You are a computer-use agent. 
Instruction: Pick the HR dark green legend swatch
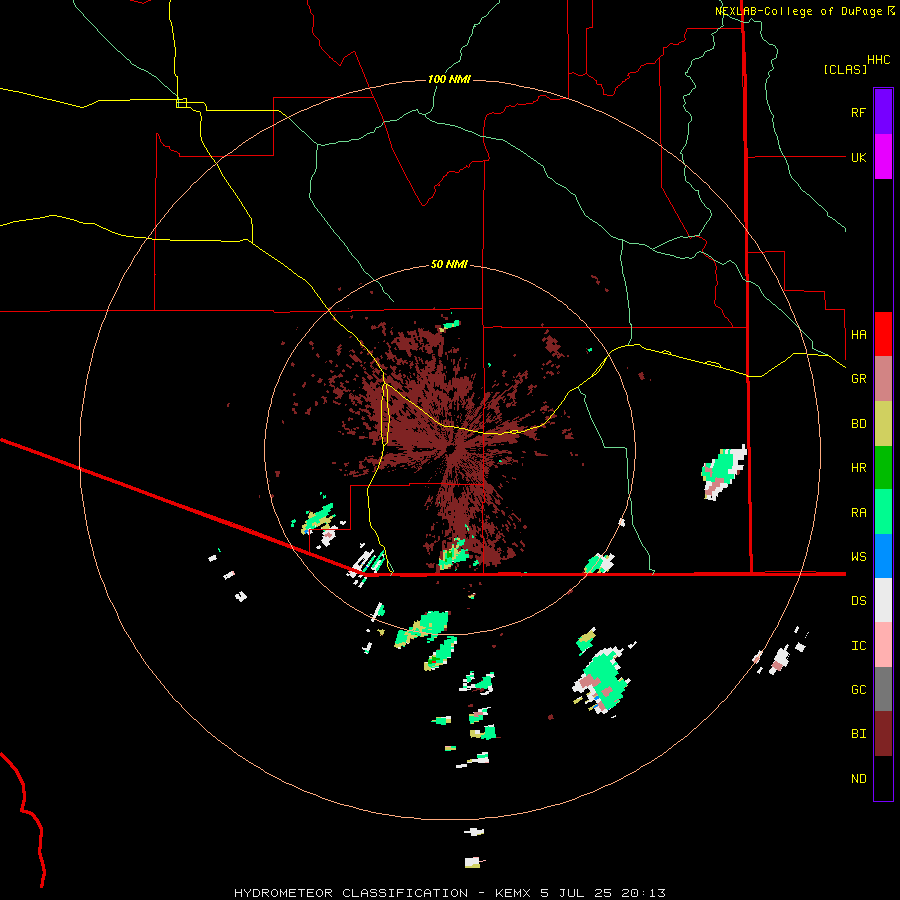click(x=883, y=468)
